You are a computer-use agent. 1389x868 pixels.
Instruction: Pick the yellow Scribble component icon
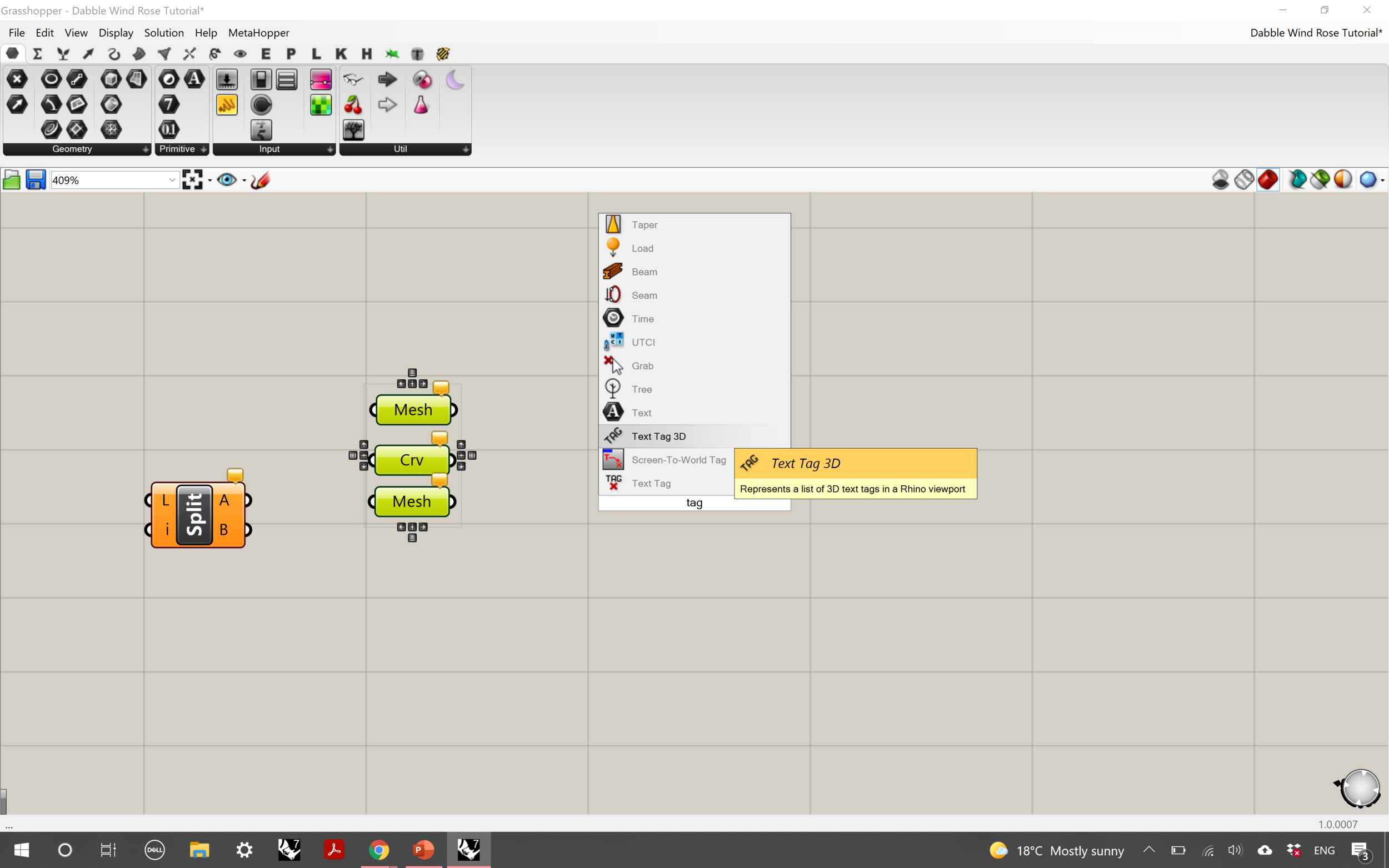[227, 104]
